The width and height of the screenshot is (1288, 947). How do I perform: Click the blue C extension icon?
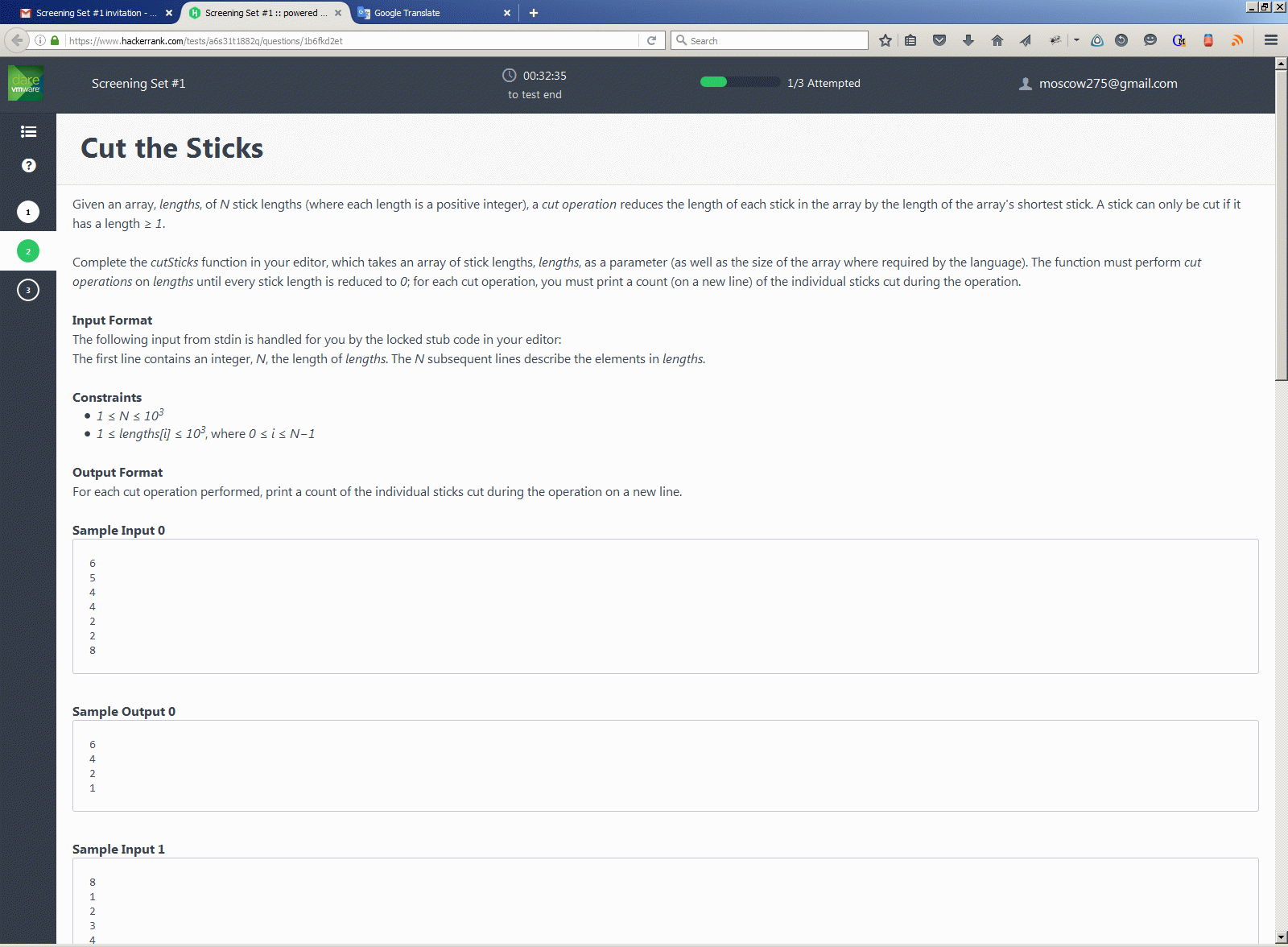(x=1179, y=40)
